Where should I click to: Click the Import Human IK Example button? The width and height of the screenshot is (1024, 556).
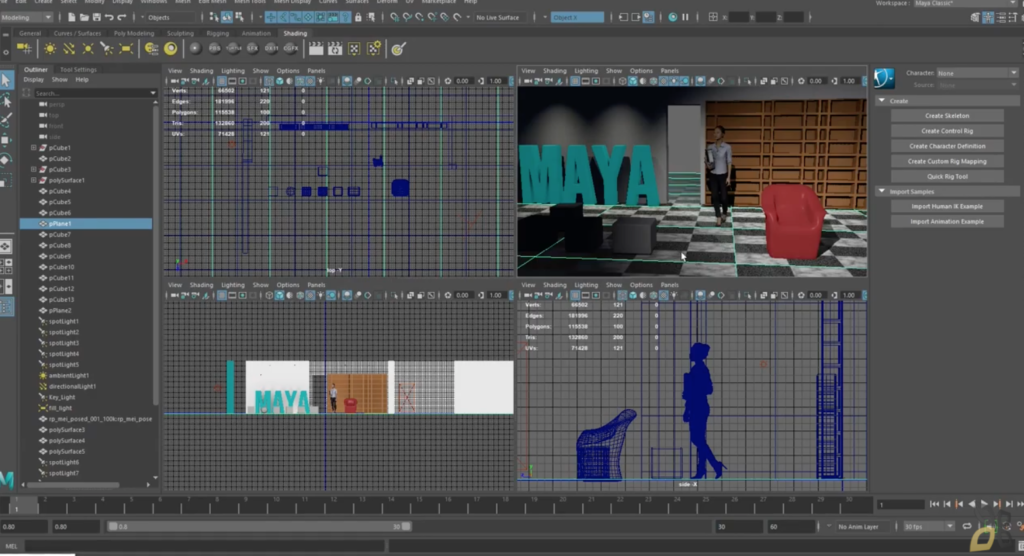[x=947, y=206]
